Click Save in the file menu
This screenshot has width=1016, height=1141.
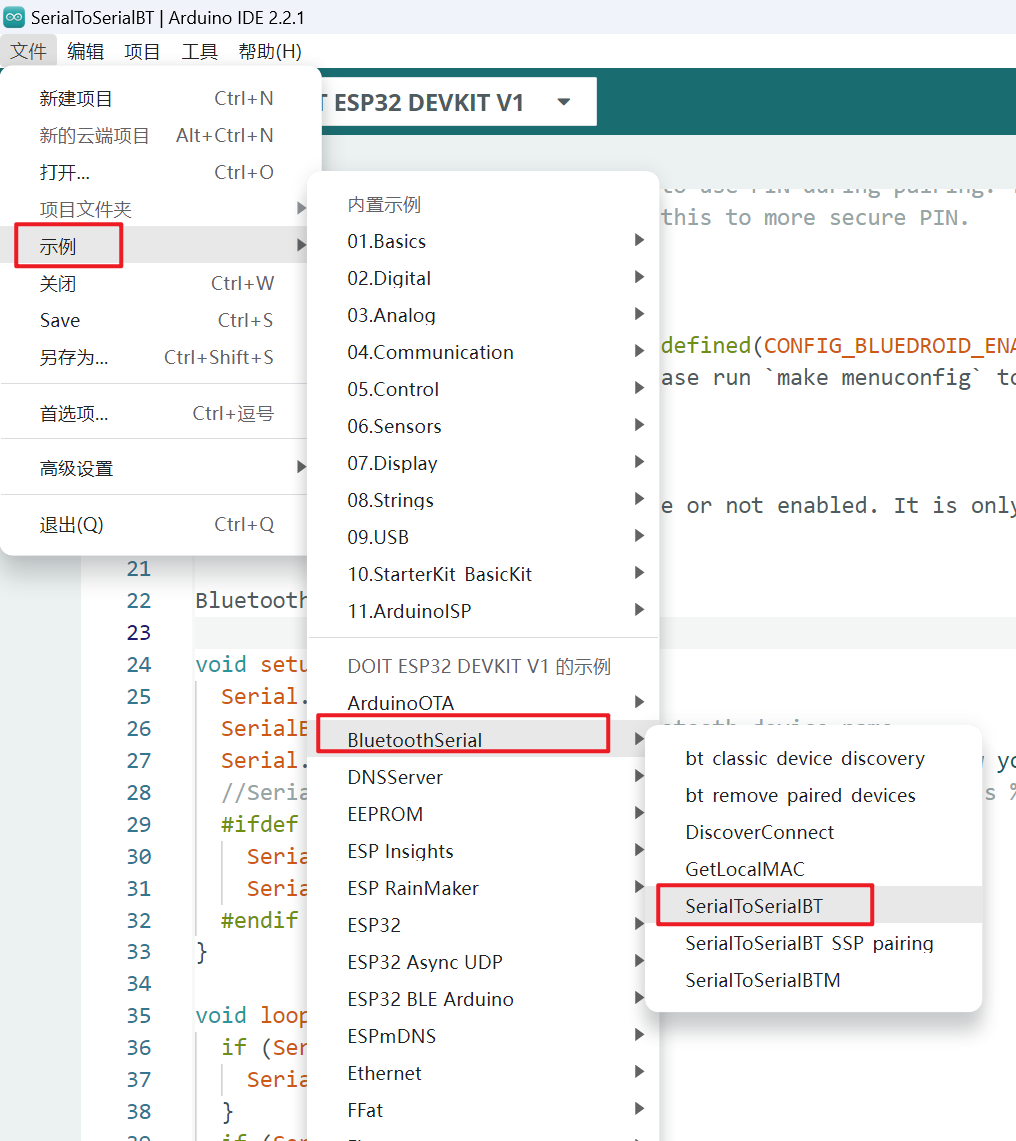[x=156, y=320]
